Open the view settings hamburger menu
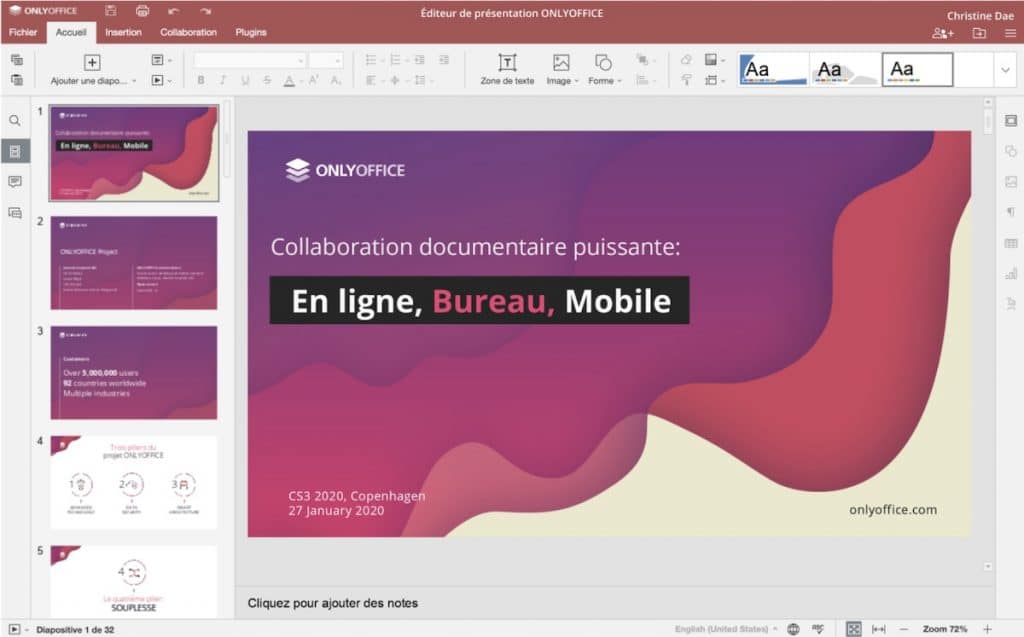The width and height of the screenshot is (1024, 637). pos(1010,33)
